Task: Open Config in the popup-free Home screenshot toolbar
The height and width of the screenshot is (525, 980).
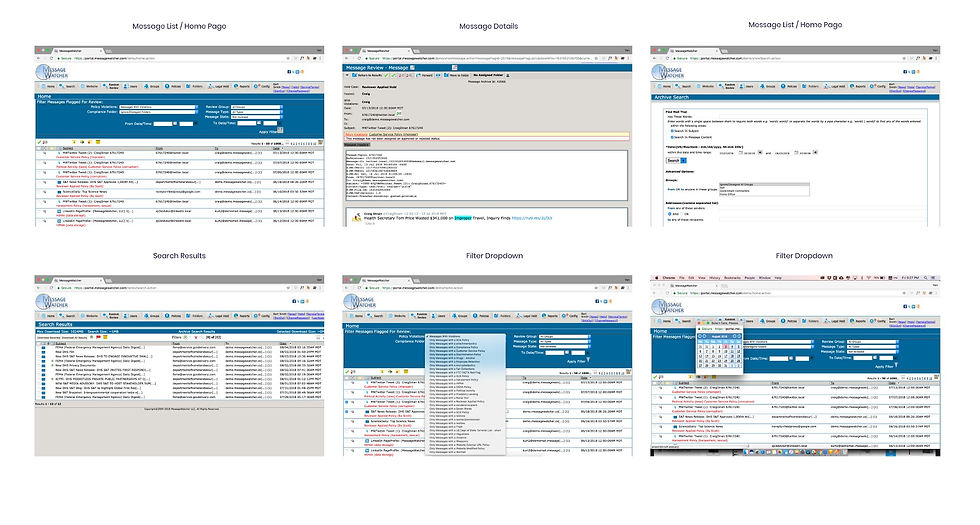Action: pos(262,86)
